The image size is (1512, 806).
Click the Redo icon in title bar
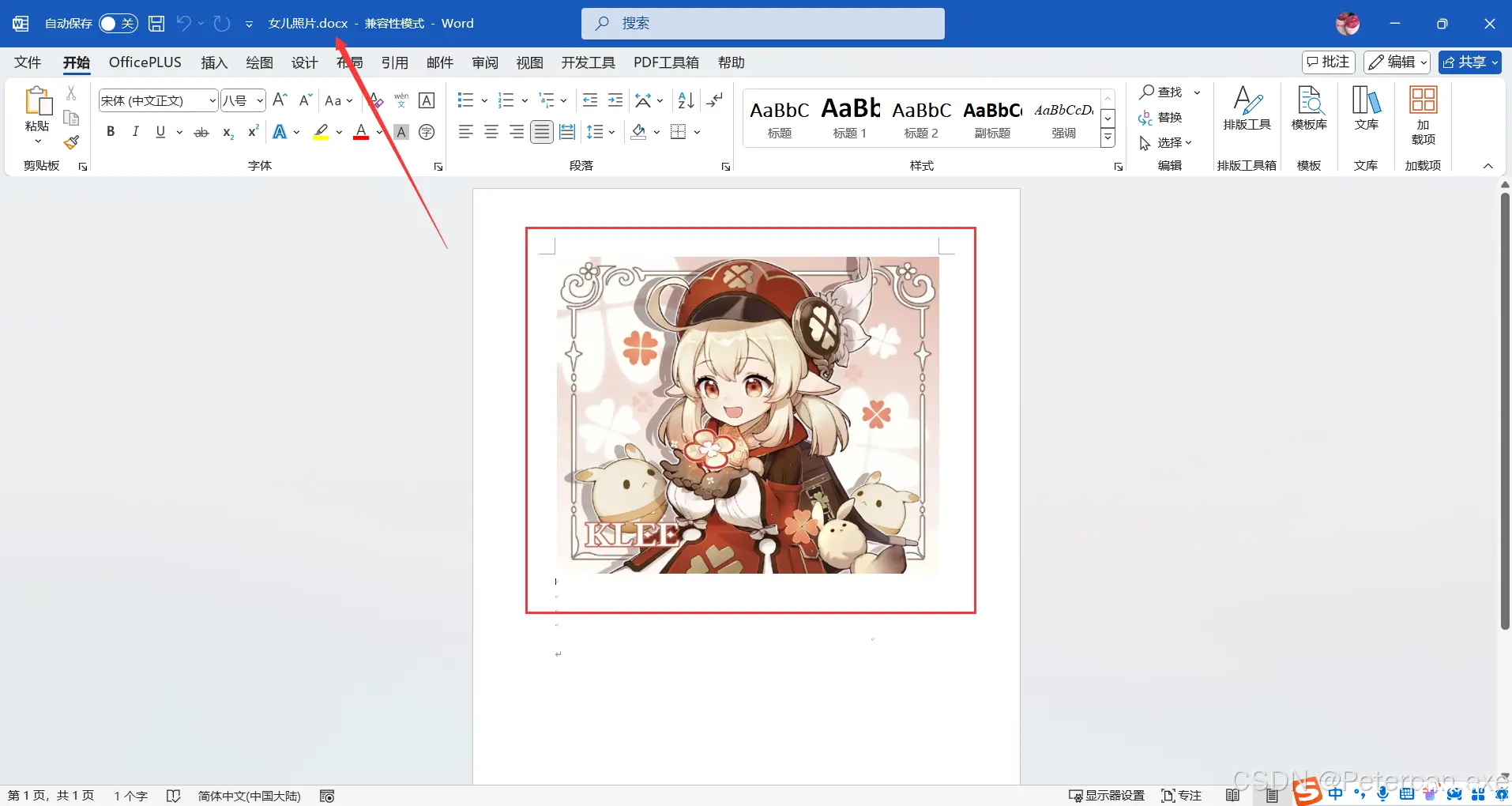pos(222,24)
